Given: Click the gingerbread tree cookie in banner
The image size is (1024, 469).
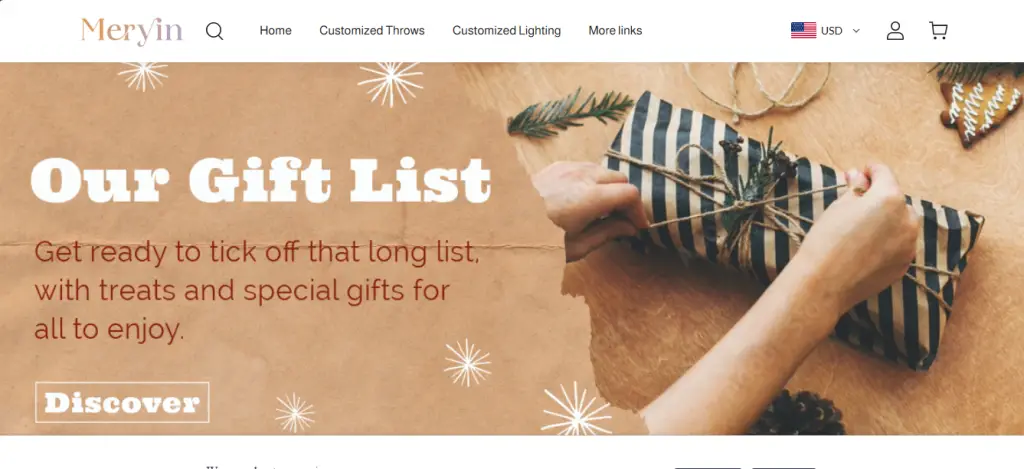Looking at the screenshot, I should (981, 106).
